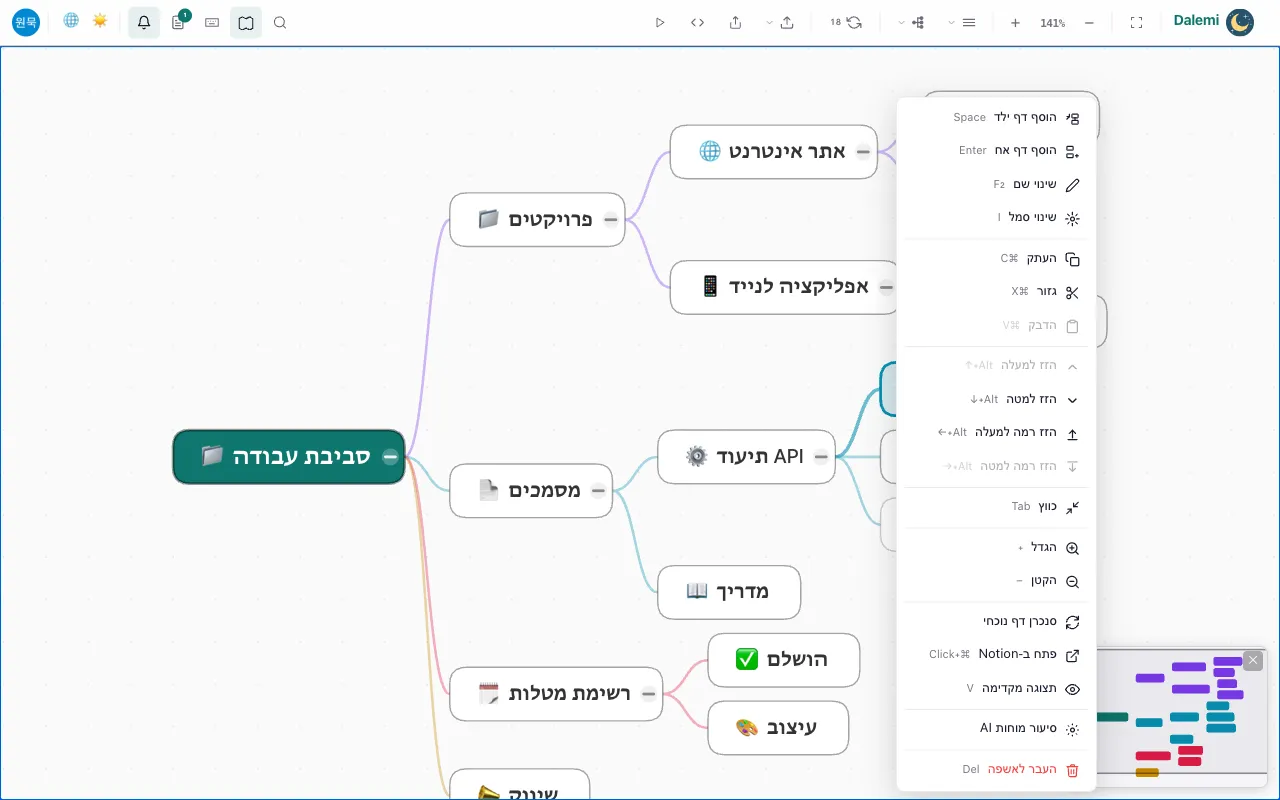Collapse the רשימת מטלות branch
1280x800 pixels.
[648, 693]
